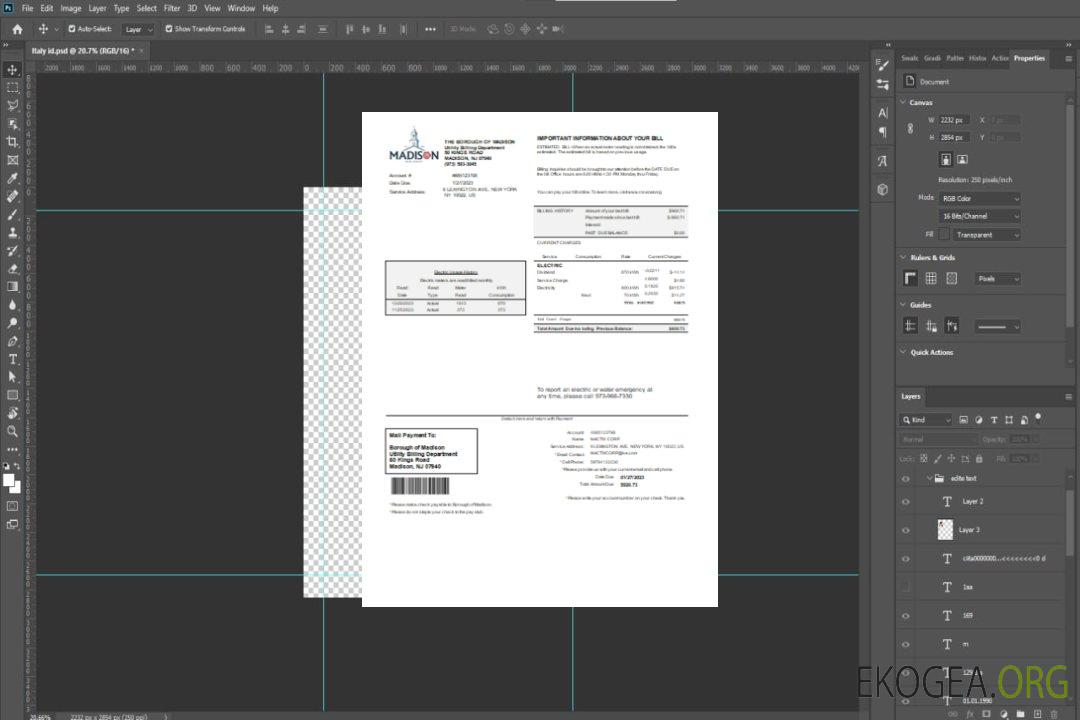Image resolution: width=1080 pixels, height=720 pixels.
Task: Hide the 'm' text layer
Action: click(x=906, y=645)
